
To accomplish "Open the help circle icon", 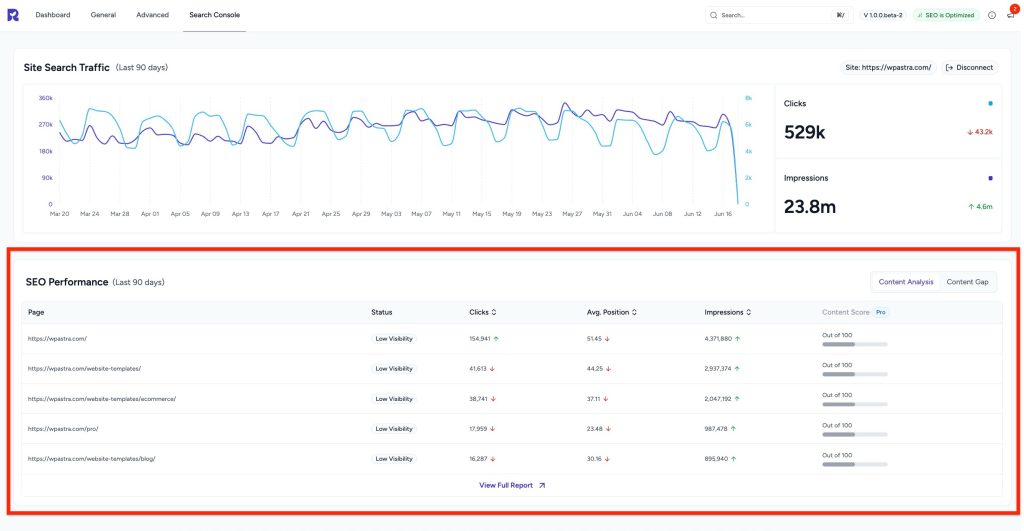I will (x=992, y=15).
